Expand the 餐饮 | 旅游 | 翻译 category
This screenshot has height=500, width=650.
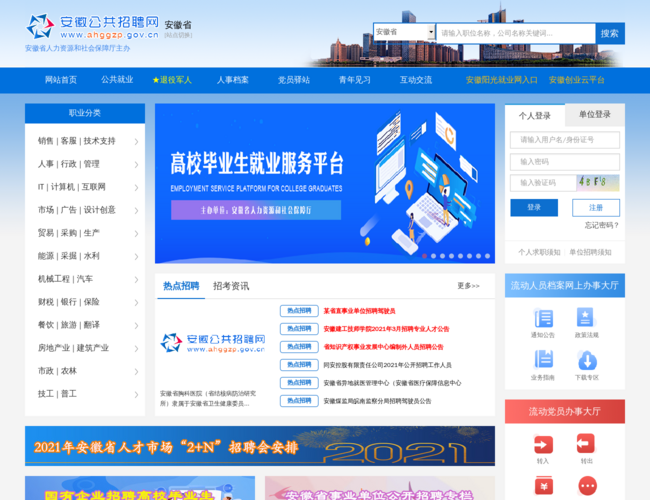pos(85,325)
